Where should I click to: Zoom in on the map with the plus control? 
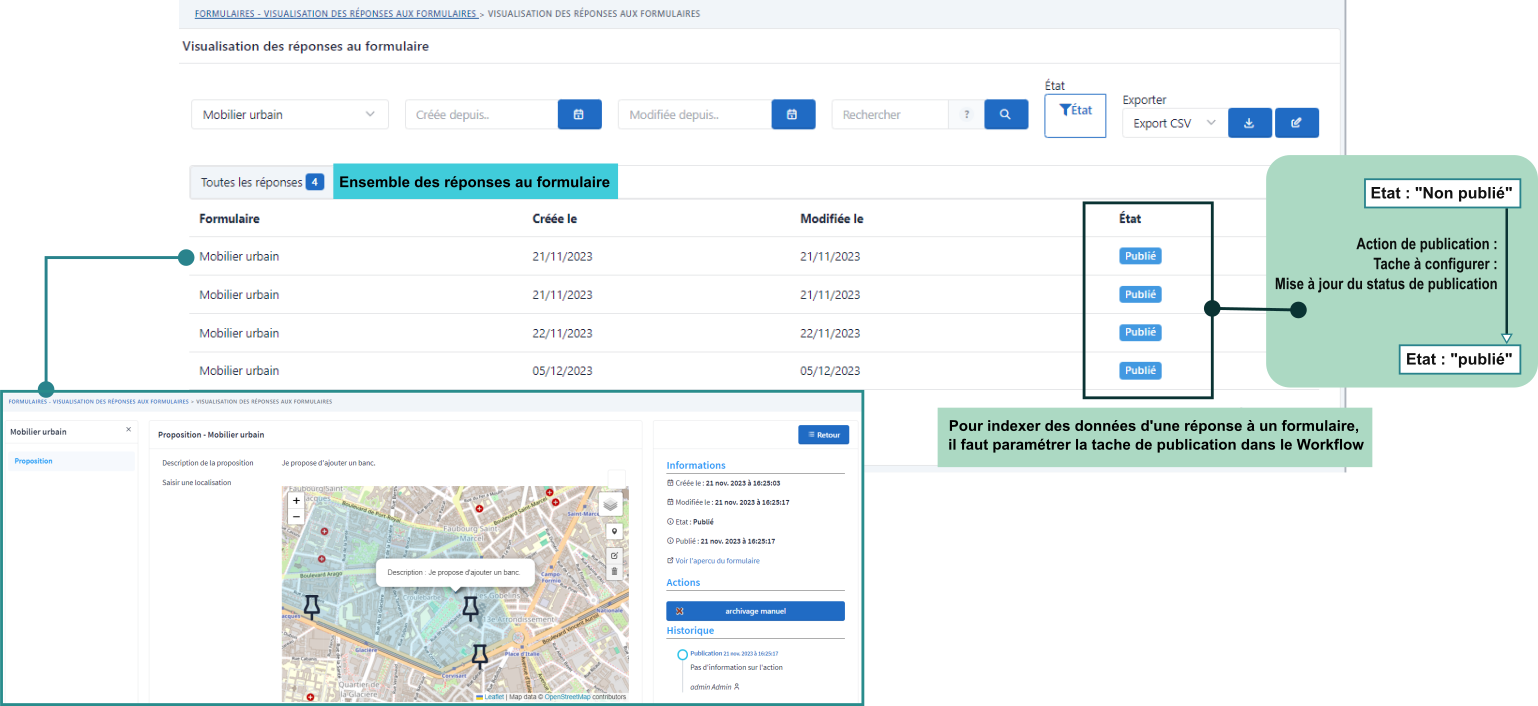(295, 498)
